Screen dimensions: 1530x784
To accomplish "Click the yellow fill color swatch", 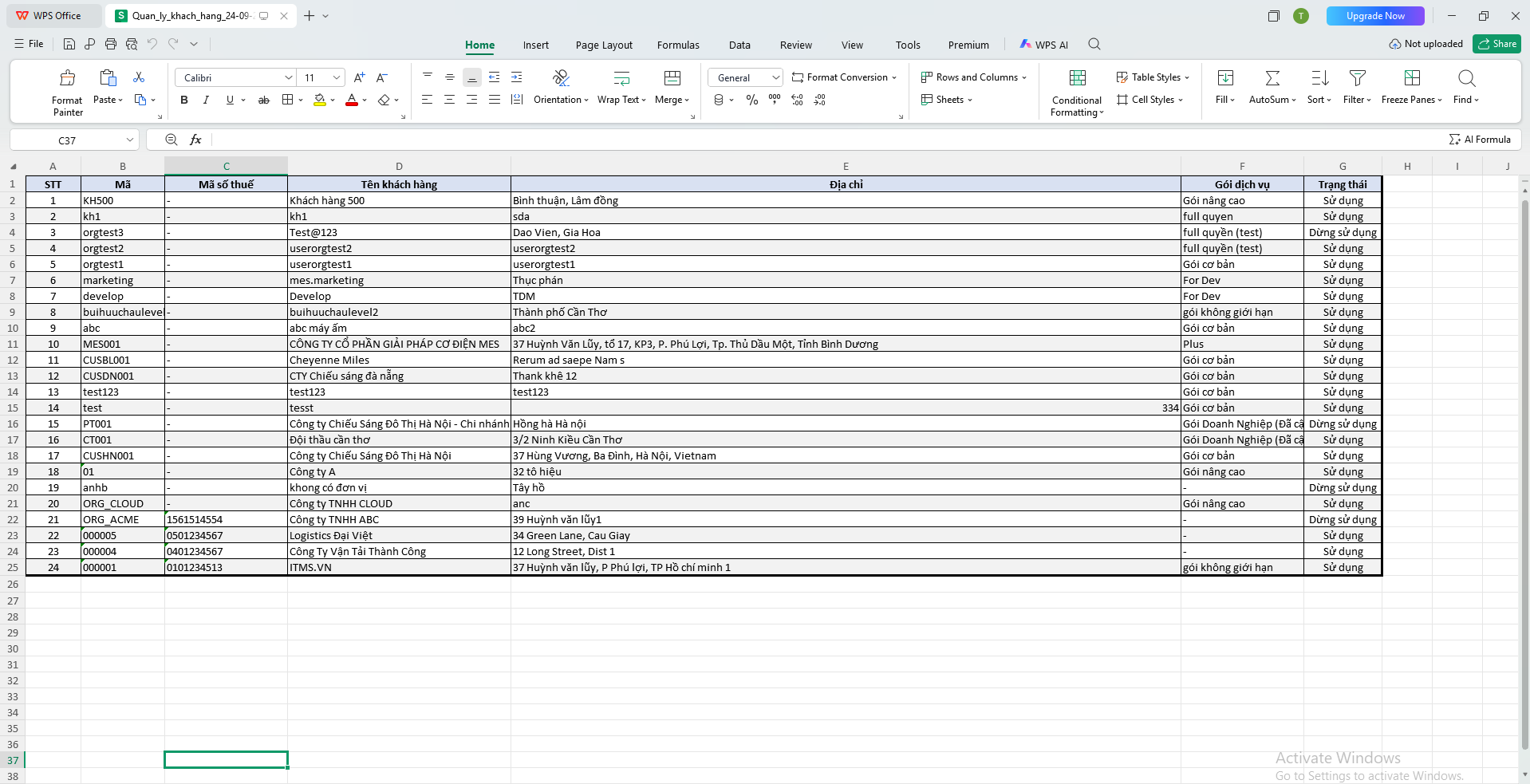I will tap(320, 100).
